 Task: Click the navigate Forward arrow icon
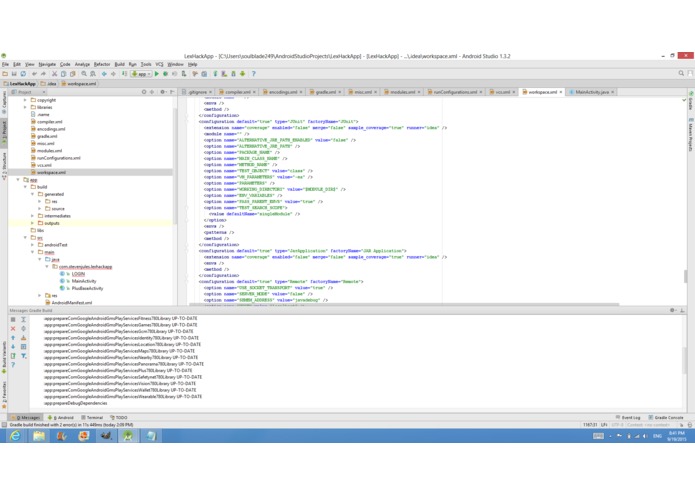[113, 74]
